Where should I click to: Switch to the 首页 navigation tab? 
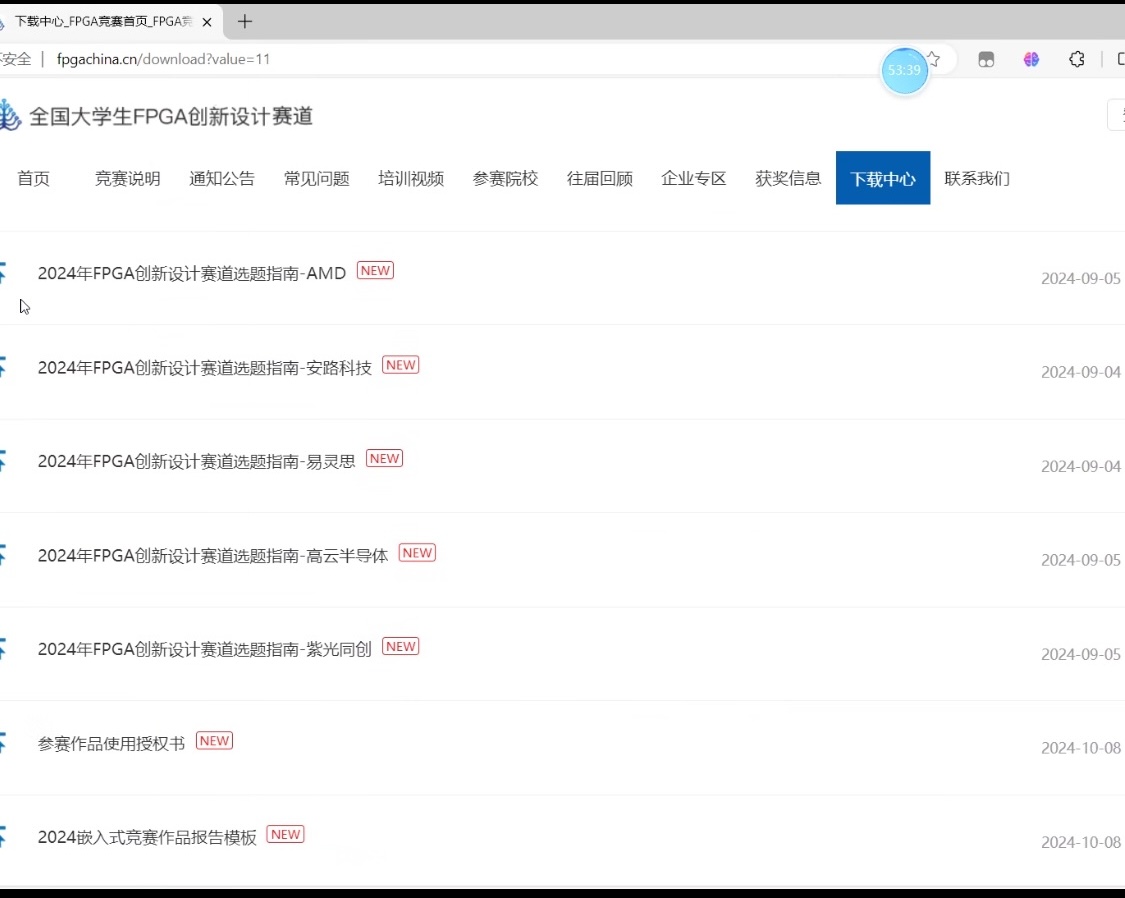pos(33,178)
